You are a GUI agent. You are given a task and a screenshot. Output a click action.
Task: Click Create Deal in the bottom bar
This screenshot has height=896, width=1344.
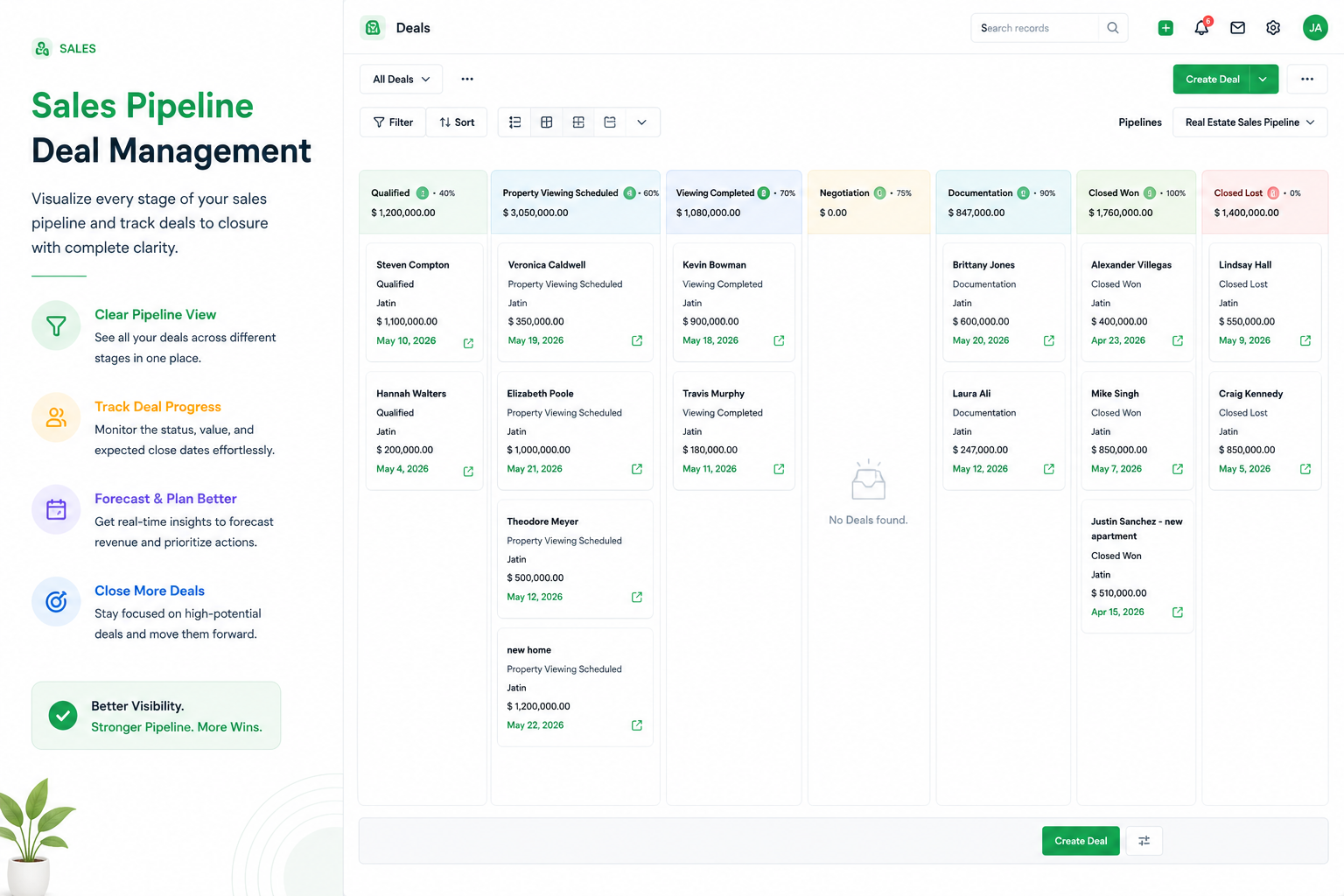(1081, 841)
